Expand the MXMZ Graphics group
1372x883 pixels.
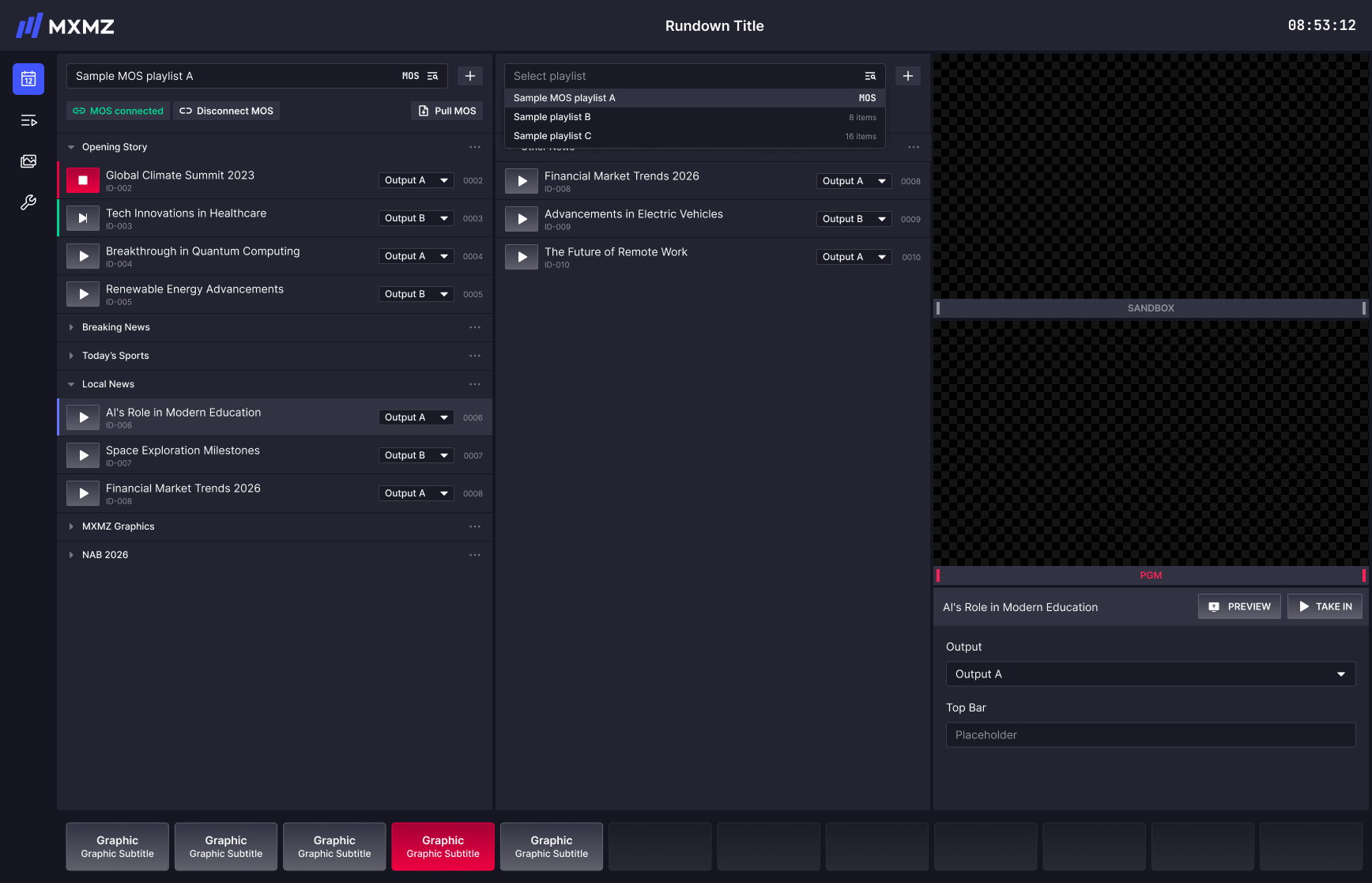point(71,526)
